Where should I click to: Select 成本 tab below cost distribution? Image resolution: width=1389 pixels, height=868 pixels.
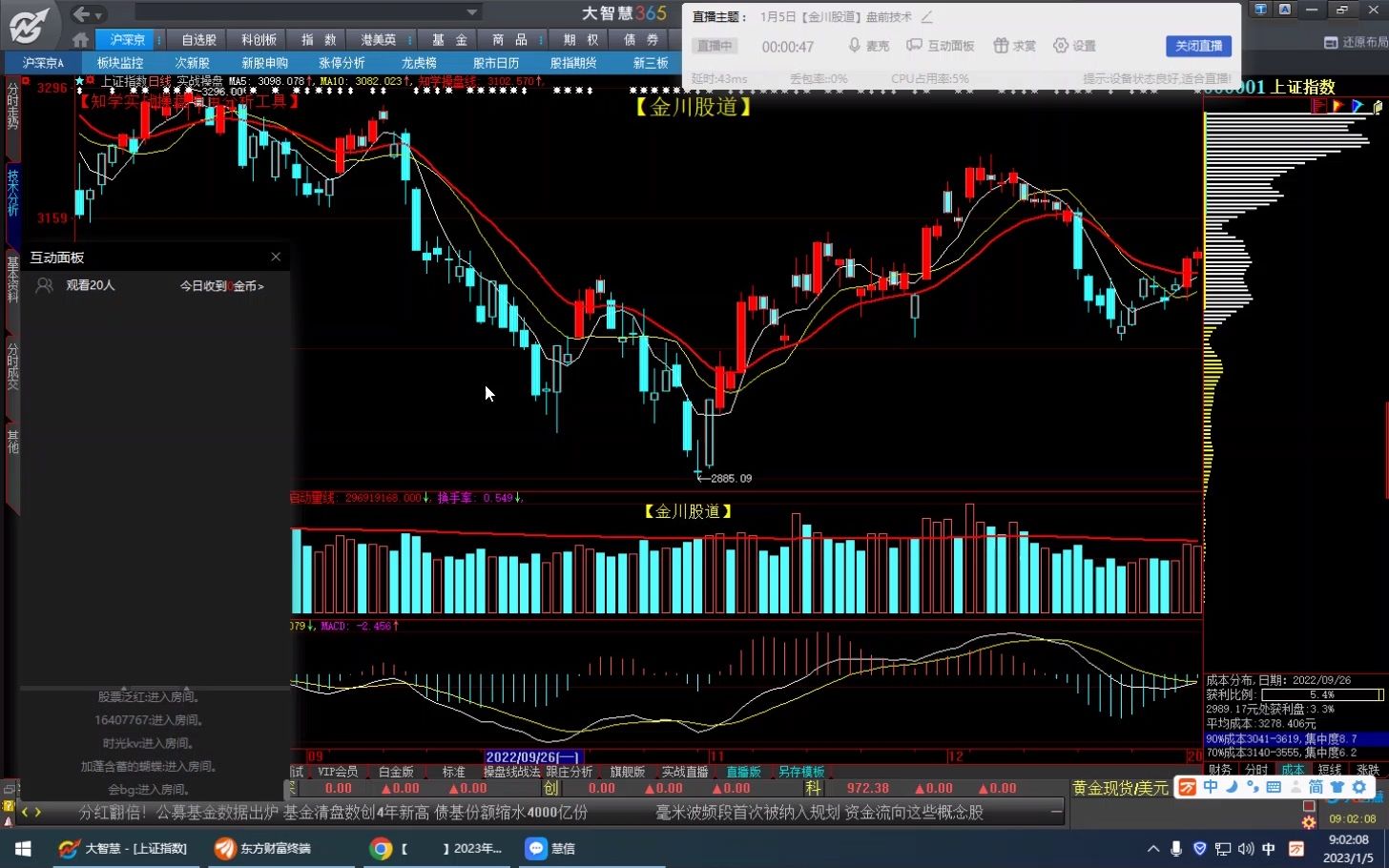1293,770
